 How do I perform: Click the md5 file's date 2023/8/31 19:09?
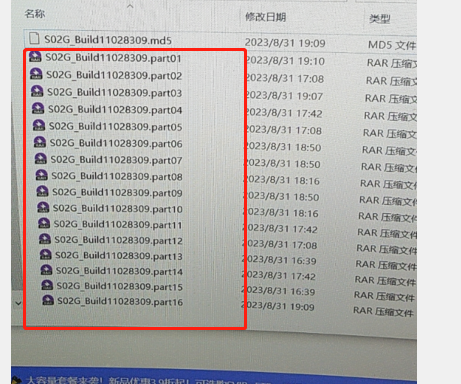tap(285, 43)
